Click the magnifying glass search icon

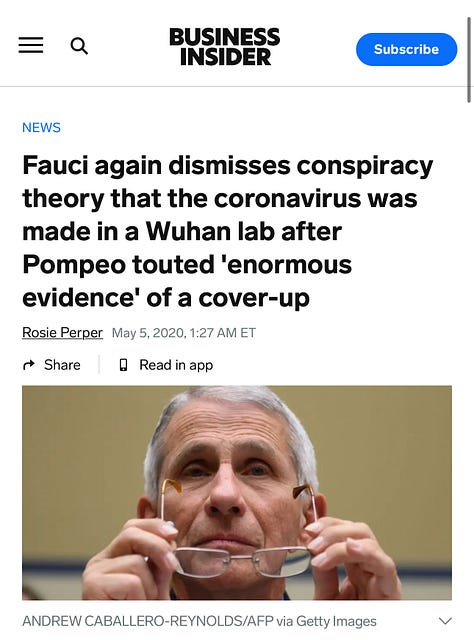(79, 46)
